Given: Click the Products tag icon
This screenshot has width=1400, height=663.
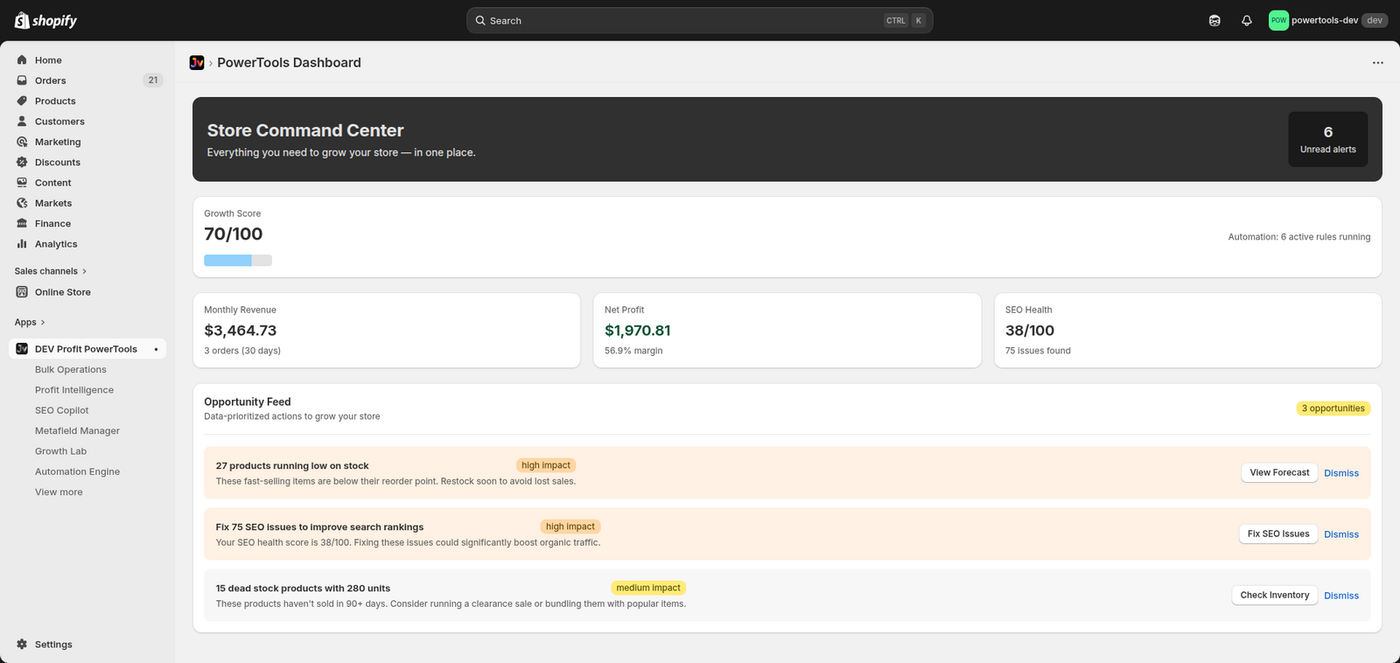Looking at the screenshot, I should tap(22, 101).
